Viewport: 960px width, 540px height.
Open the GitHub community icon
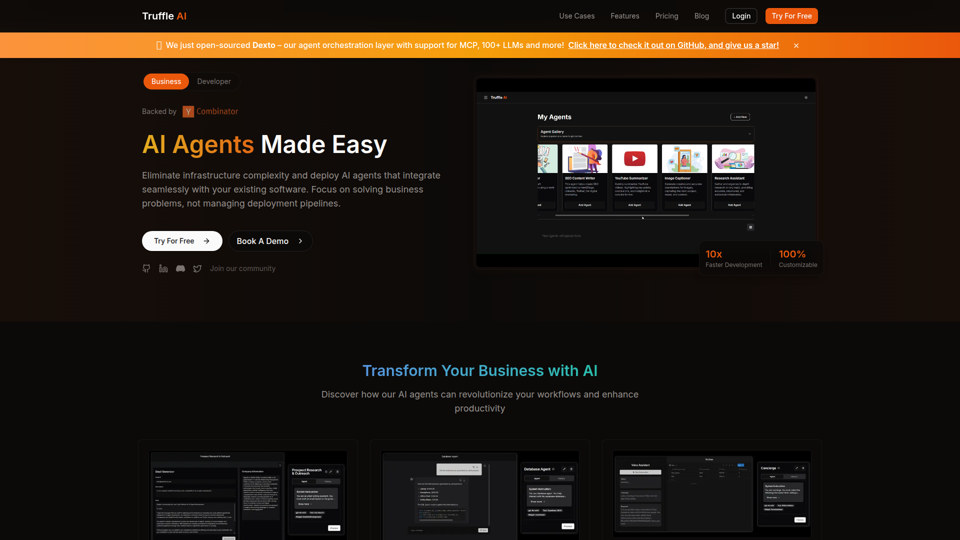coord(146,268)
